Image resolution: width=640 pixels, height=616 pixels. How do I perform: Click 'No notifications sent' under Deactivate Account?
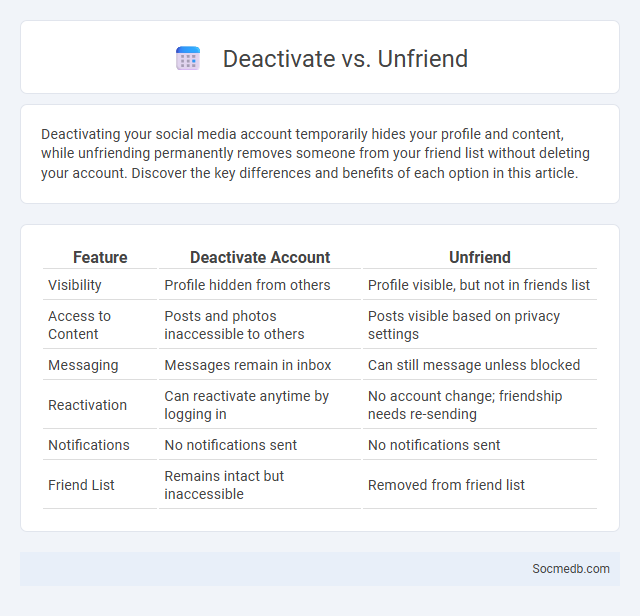[x=231, y=445]
